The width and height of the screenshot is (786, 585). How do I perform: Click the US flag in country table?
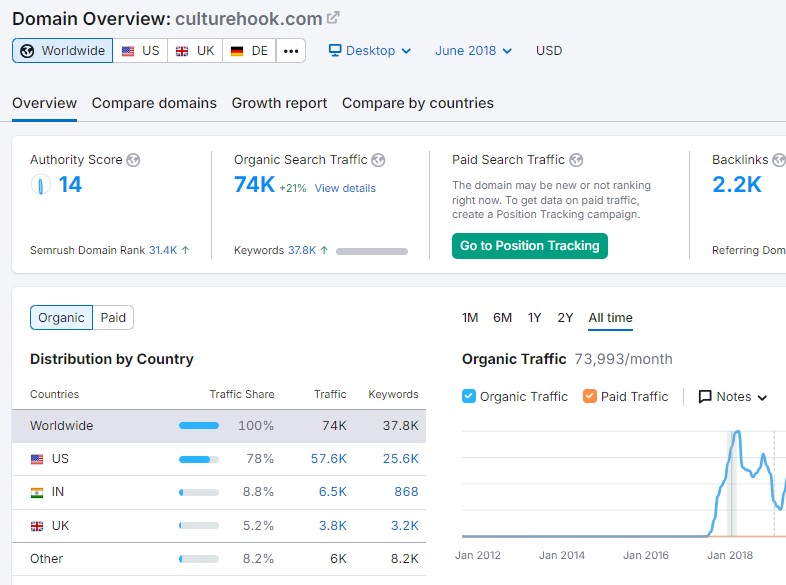click(x=37, y=459)
